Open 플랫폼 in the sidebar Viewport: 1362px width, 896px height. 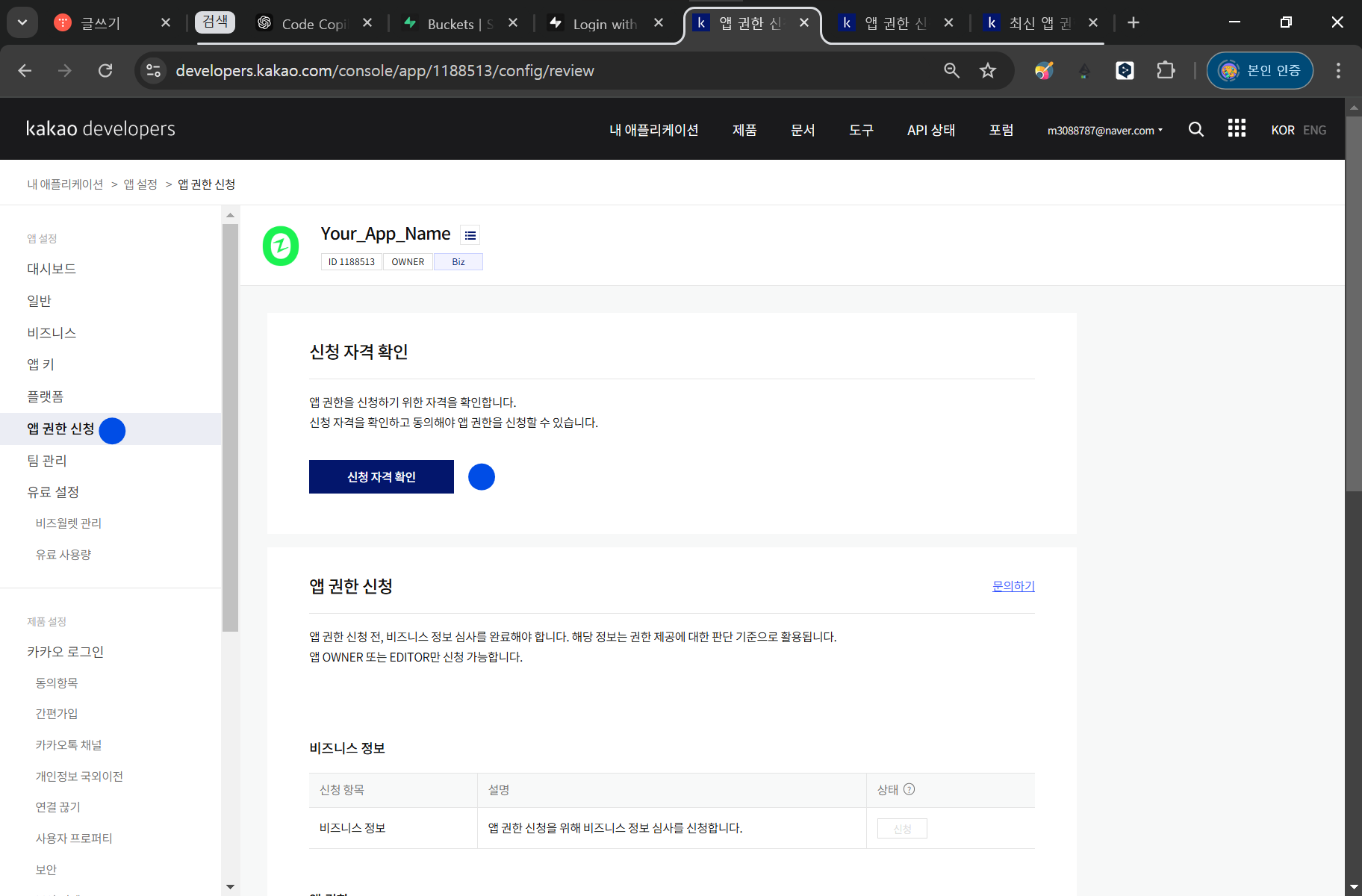[x=45, y=396]
